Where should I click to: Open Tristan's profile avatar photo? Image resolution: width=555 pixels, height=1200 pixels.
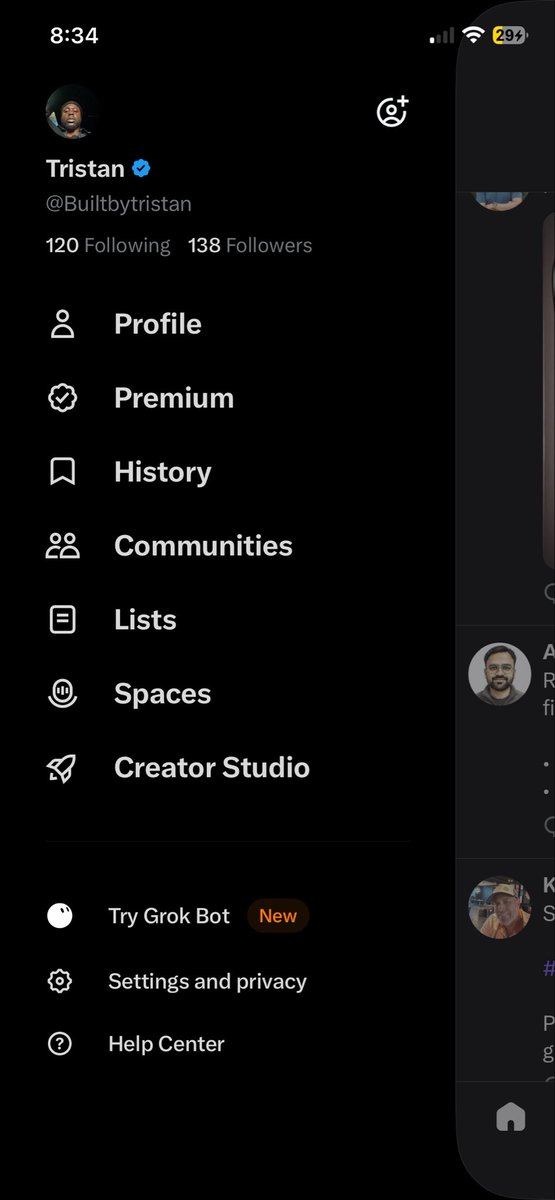pyautogui.click(x=72, y=111)
